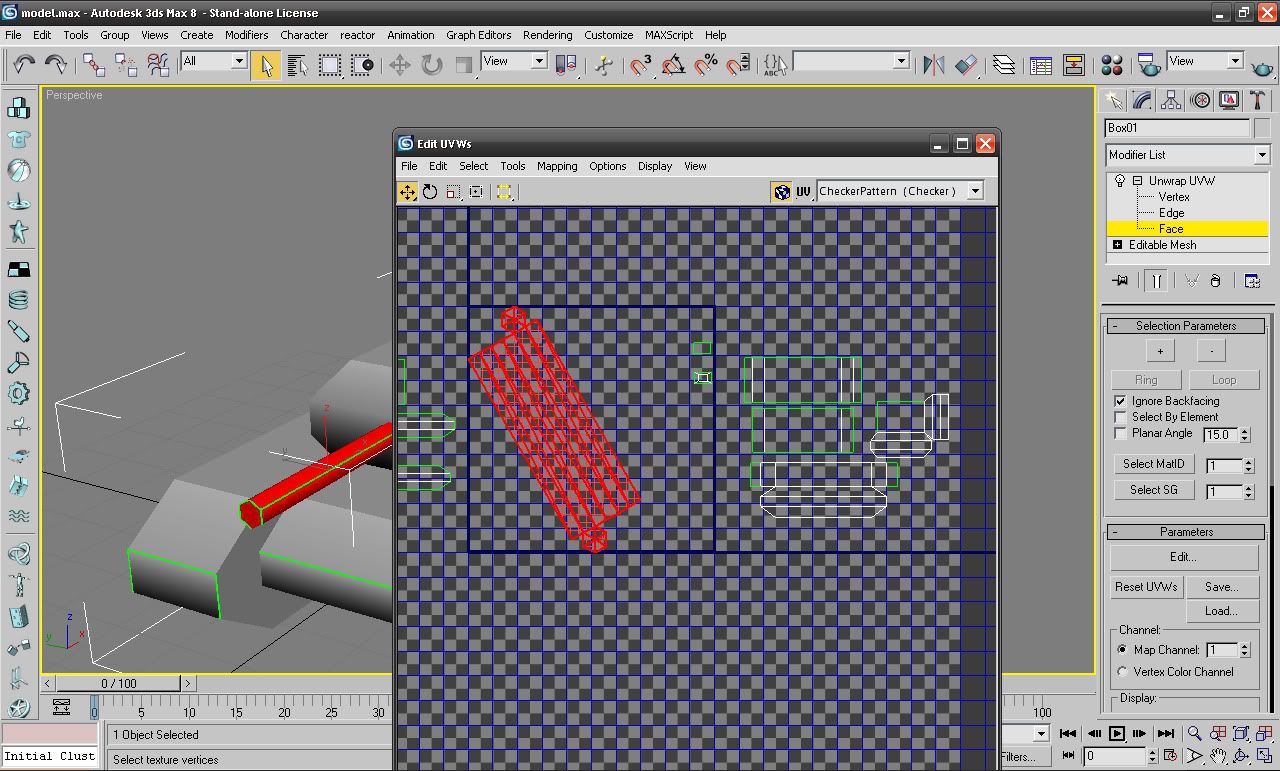The height and width of the screenshot is (771, 1280).
Task: Click the Play Animation button
Action: (x=1117, y=734)
